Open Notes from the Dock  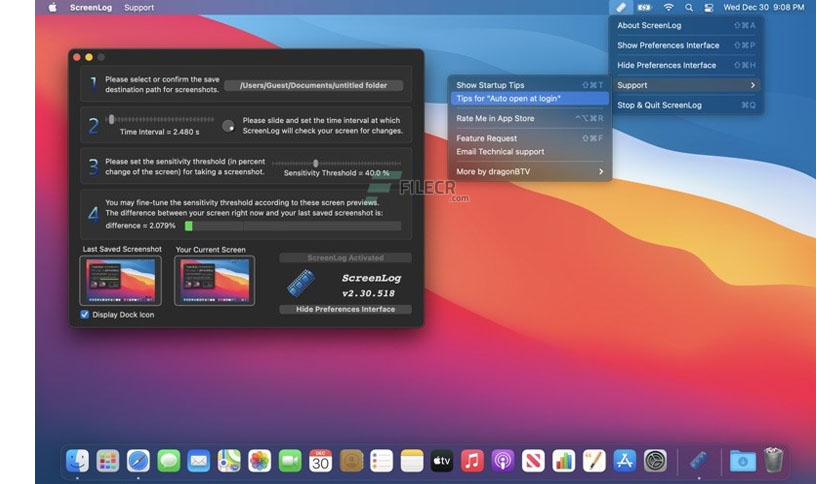coord(412,461)
